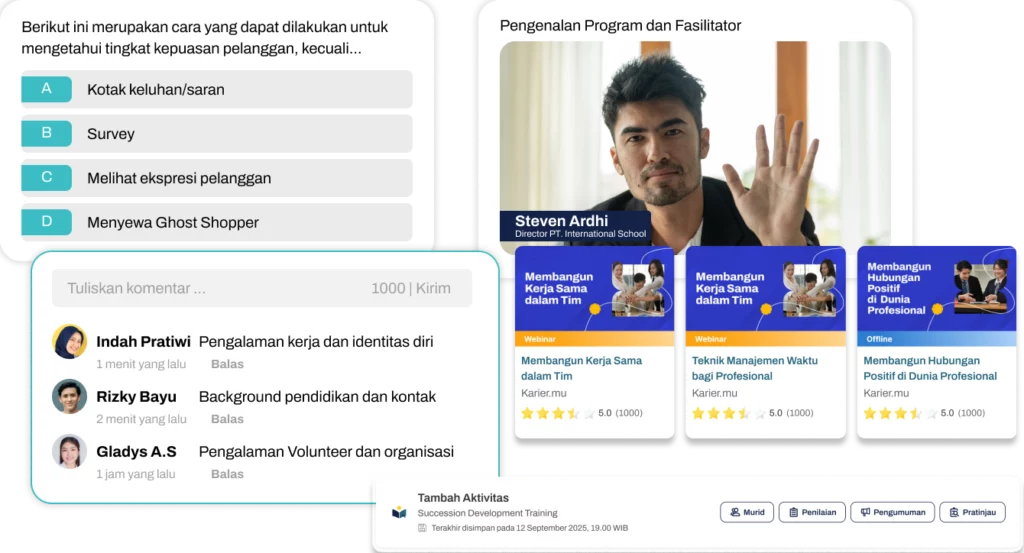Click the Pratinjau preview button
This screenshot has width=1024, height=553.
(972, 512)
